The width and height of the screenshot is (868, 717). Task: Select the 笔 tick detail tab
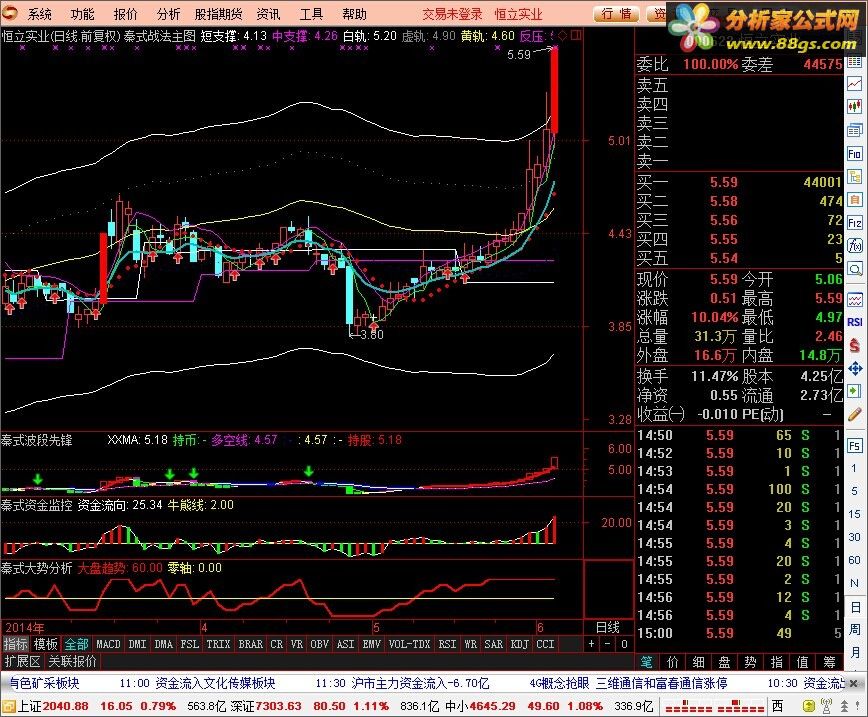coord(647,662)
